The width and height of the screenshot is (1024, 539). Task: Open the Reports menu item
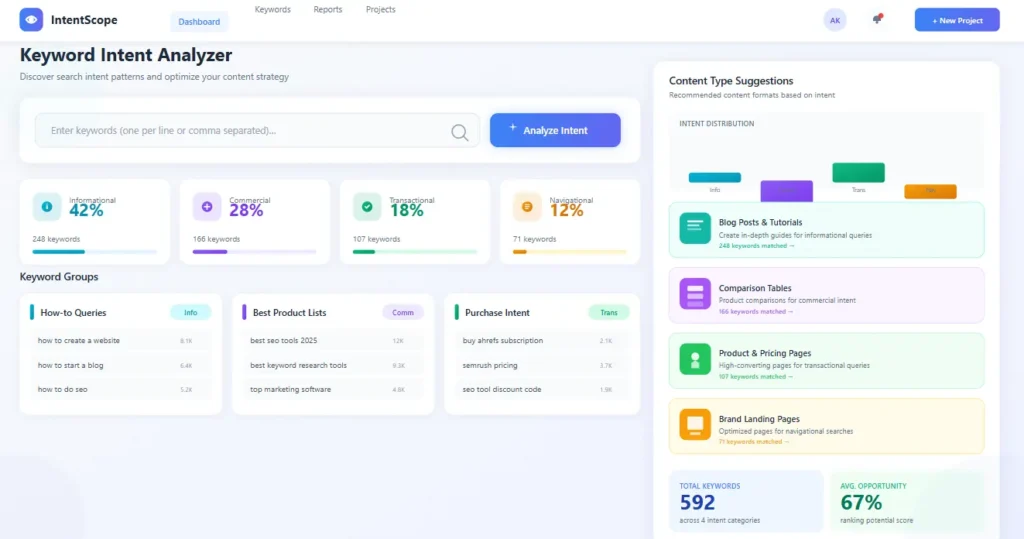328,10
